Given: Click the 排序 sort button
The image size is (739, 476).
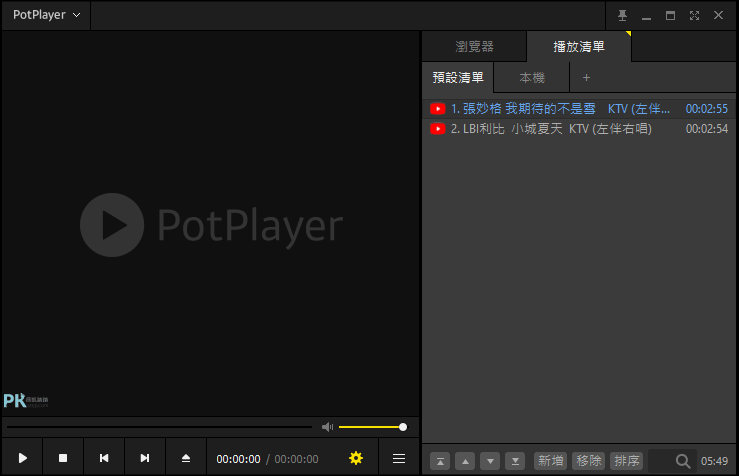Looking at the screenshot, I should click(626, 460).
